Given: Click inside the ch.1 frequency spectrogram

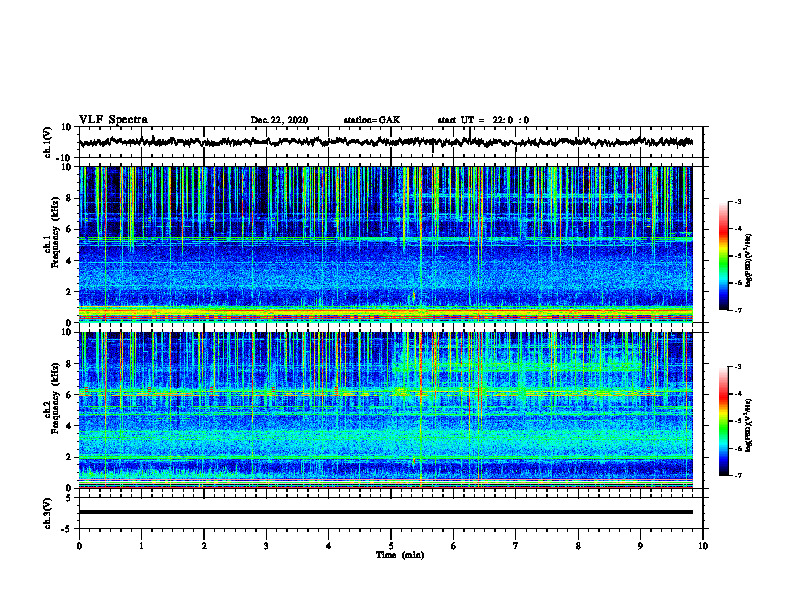Looking at the screenshot, I should [x=386, y=244].
